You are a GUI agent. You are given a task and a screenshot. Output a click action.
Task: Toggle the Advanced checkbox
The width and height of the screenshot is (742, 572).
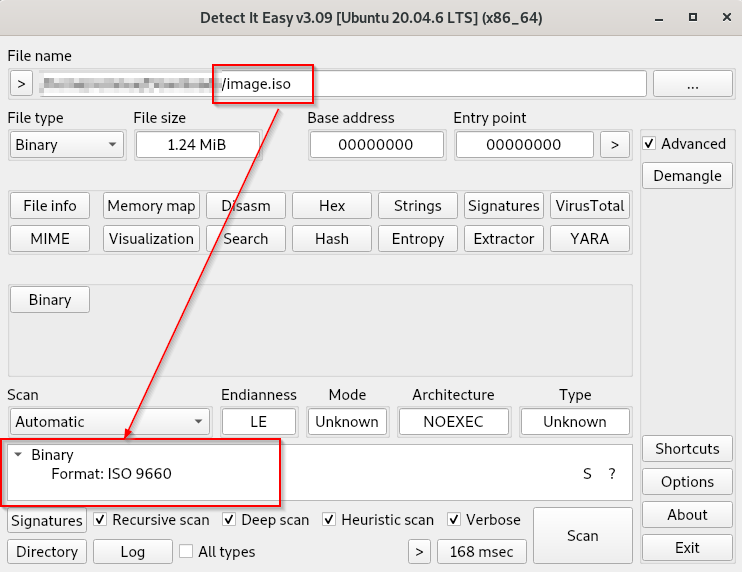point(649,144)
